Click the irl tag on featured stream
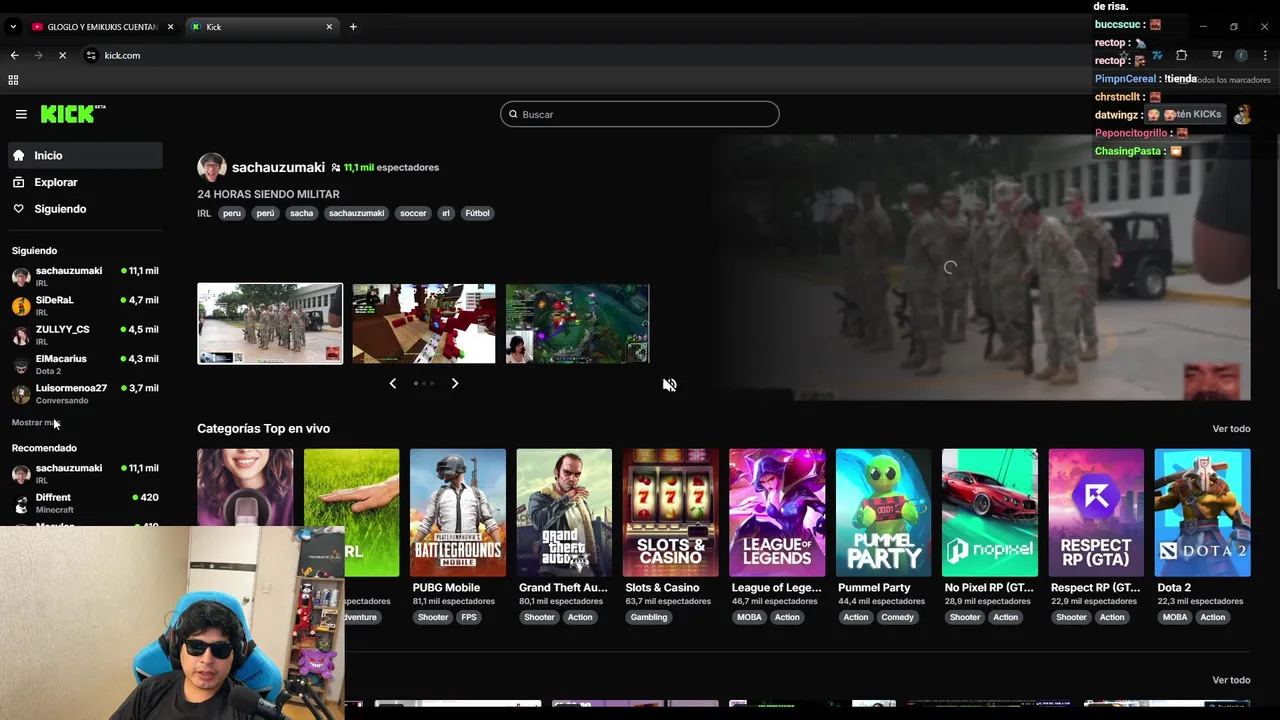Image resolution: width=1280 pixels, height=720 pixels. click(446, 213)
